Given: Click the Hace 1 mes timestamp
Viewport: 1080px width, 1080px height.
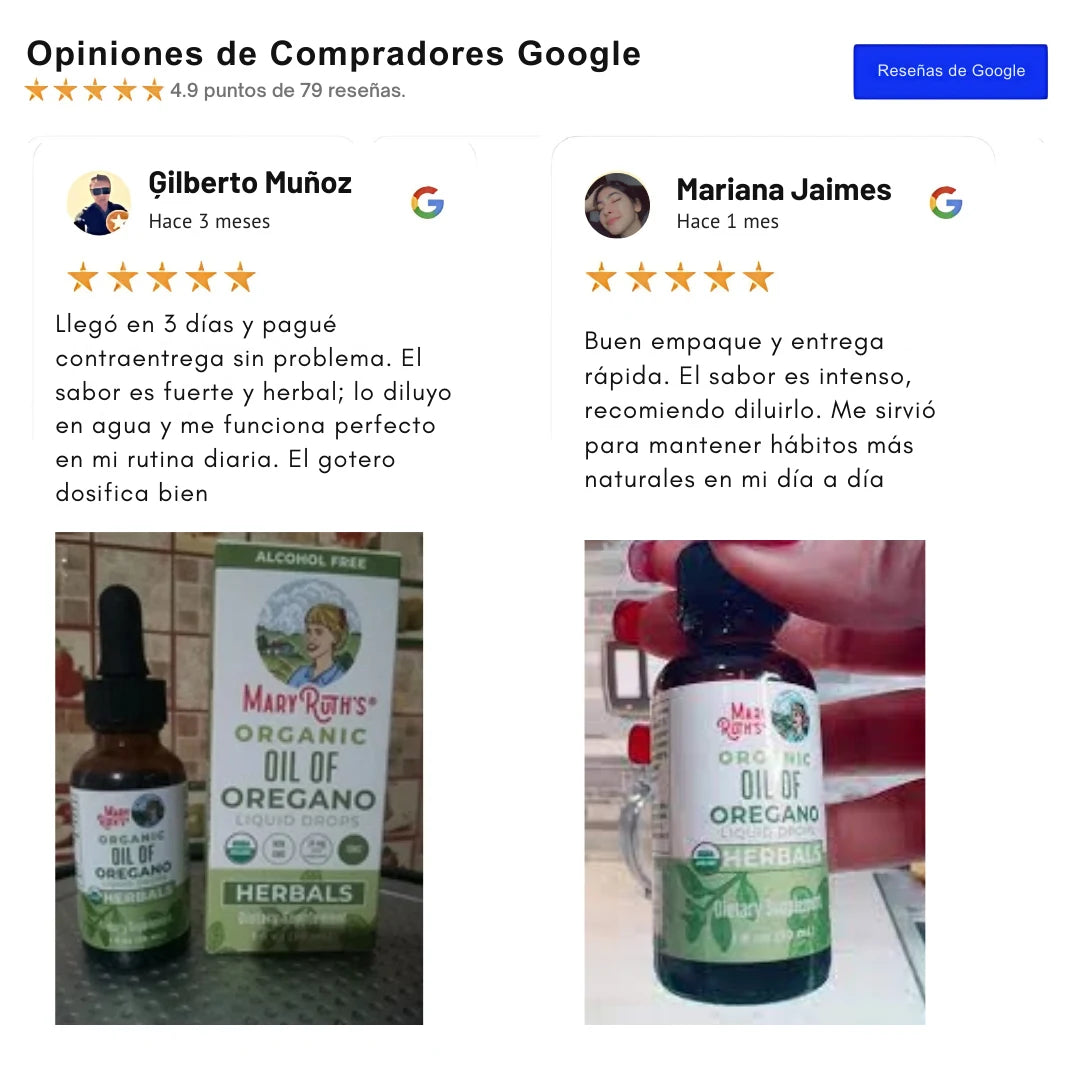Looking at the screenshot, I should click(727, 222).
